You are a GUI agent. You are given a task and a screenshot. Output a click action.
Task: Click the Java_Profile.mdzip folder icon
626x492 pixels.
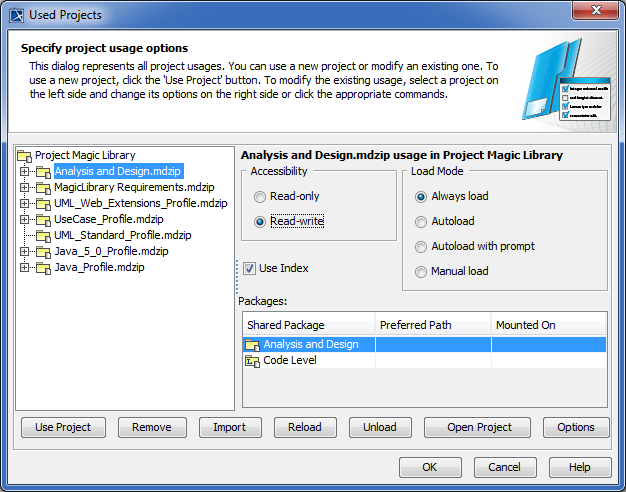point(43,268)
